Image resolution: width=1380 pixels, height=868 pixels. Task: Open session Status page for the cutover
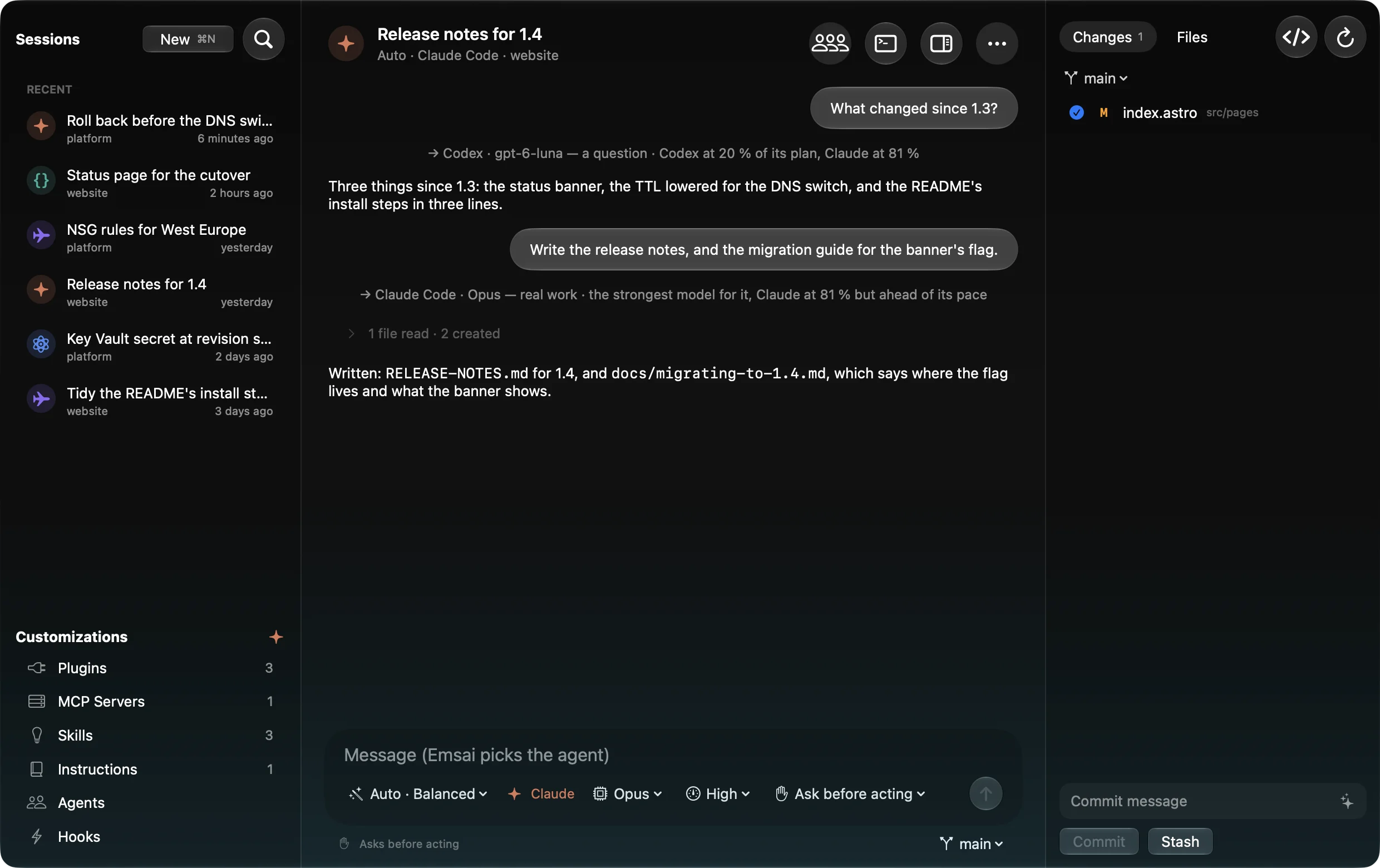click(150, 183)
